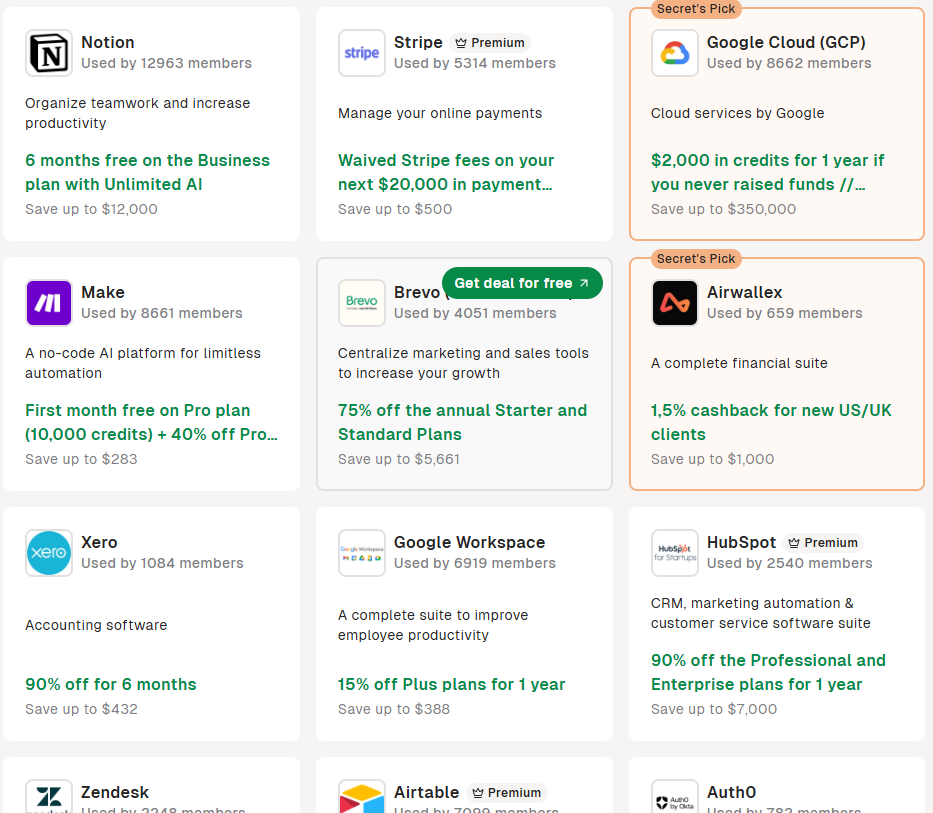The image size is (933, 813).
Task: Click '75% off the annual Starter' offer
Action: tap(462, 423)
